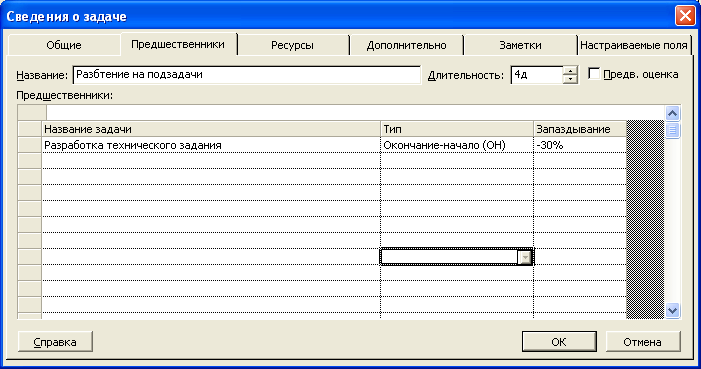Open the Ресурсы tab
Image resolution: width=701 pixels, height=369 pixels.
pyautogui.click(x=292, y=45)
